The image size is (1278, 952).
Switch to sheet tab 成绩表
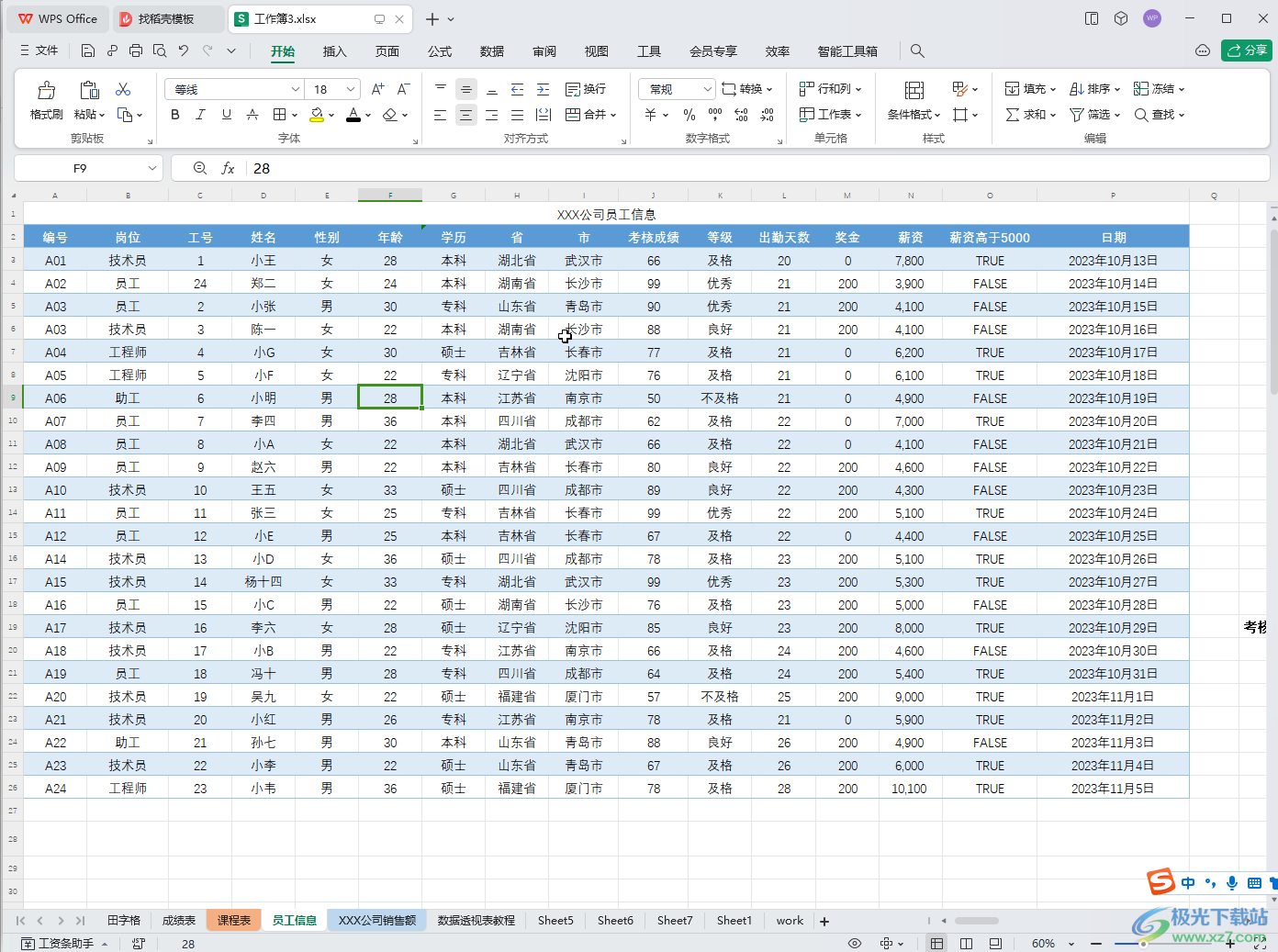pyautogui.click(x=179, y=921)
